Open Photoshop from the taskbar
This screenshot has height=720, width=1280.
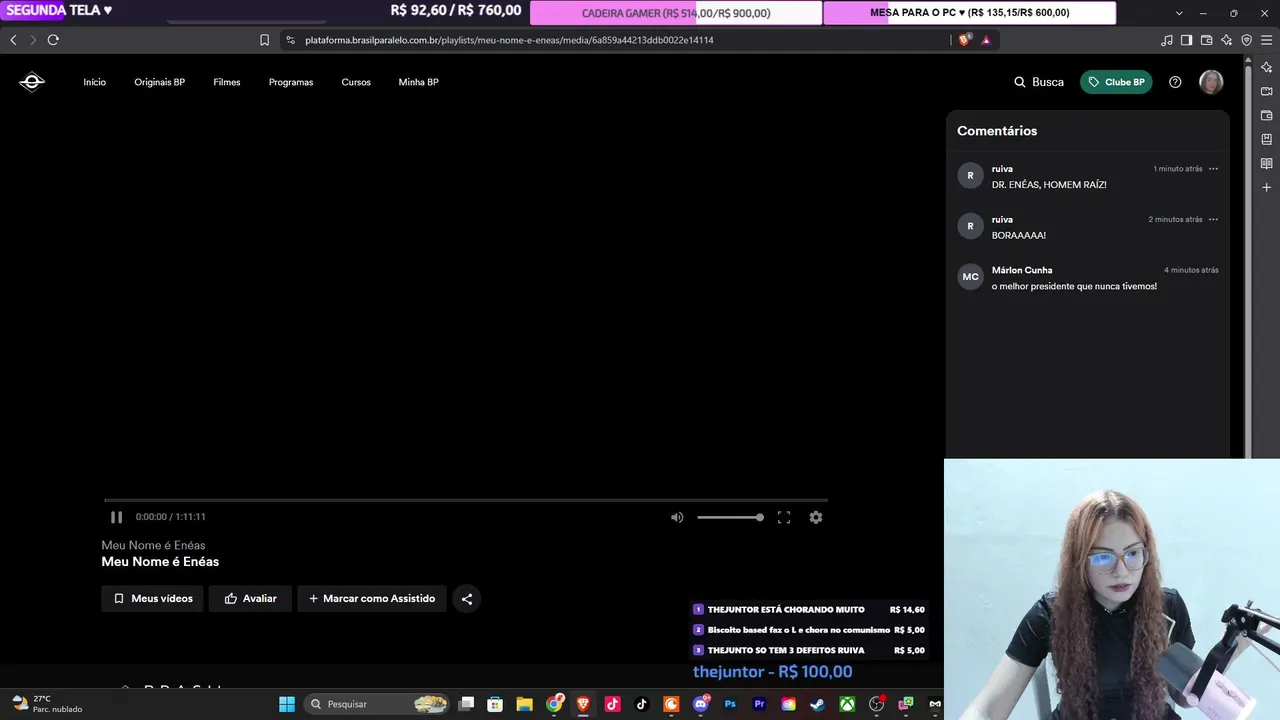(x=730, y=704)
